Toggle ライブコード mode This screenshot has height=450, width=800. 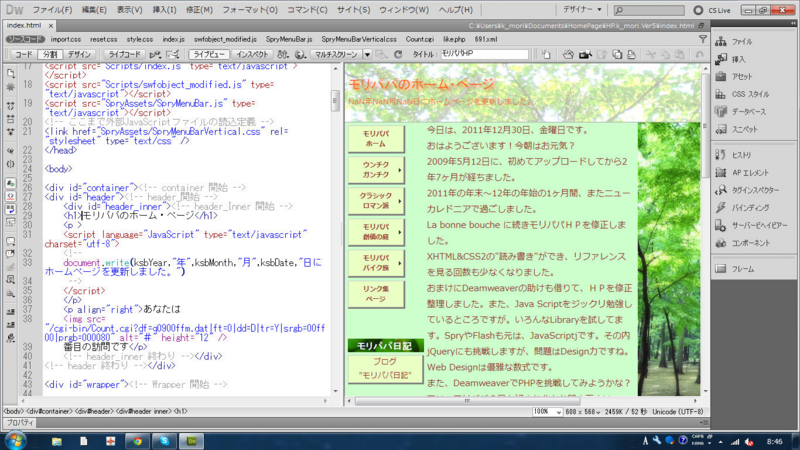tap(124, 54)
